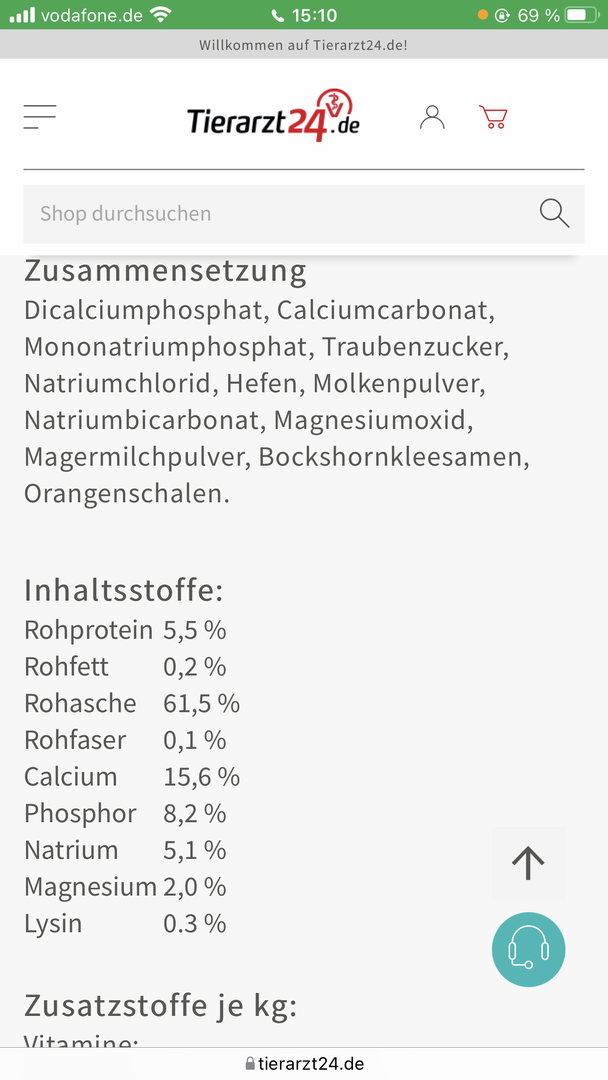Tap the scroll-to-top arrow button

(528, 863)
